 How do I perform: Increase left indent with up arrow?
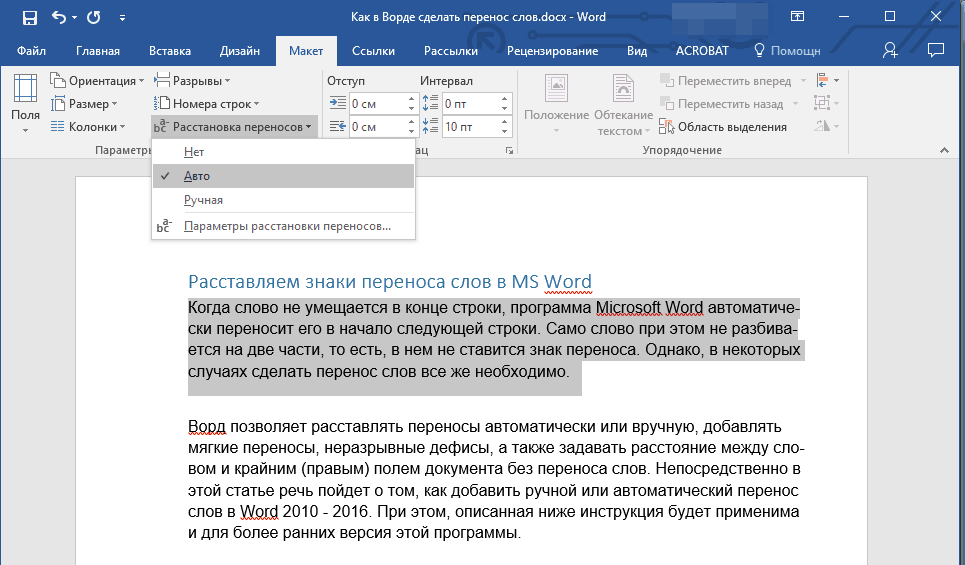(412, 98)
